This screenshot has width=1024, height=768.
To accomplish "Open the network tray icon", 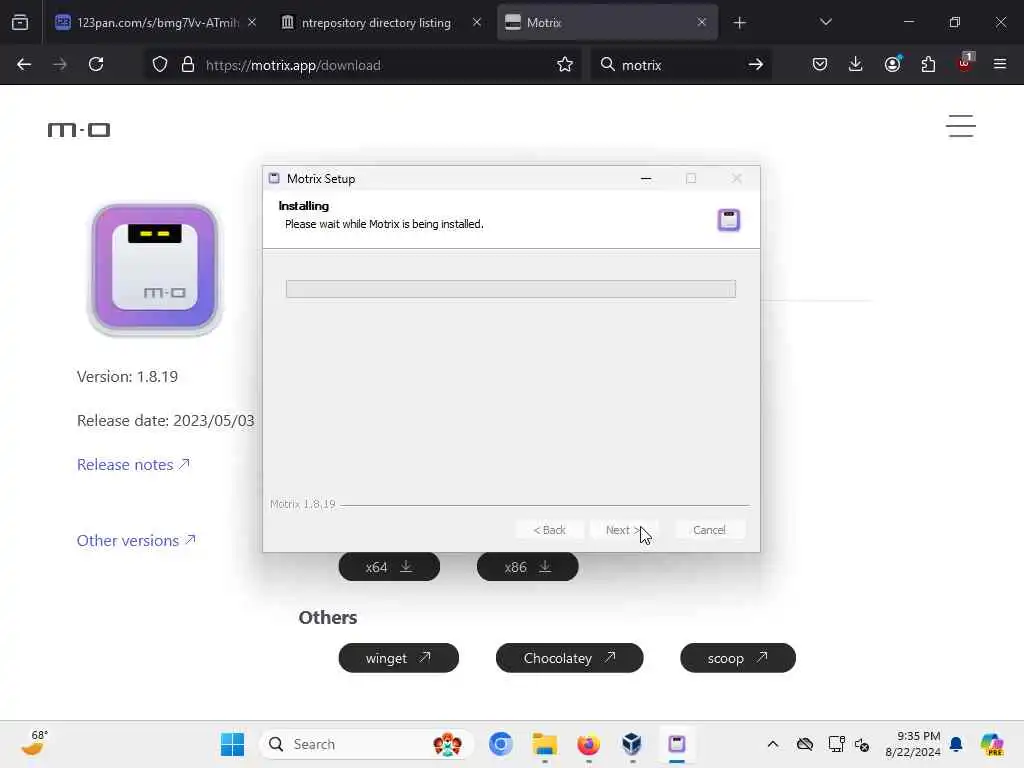I will pyautogui.click(x=836, y=744).
